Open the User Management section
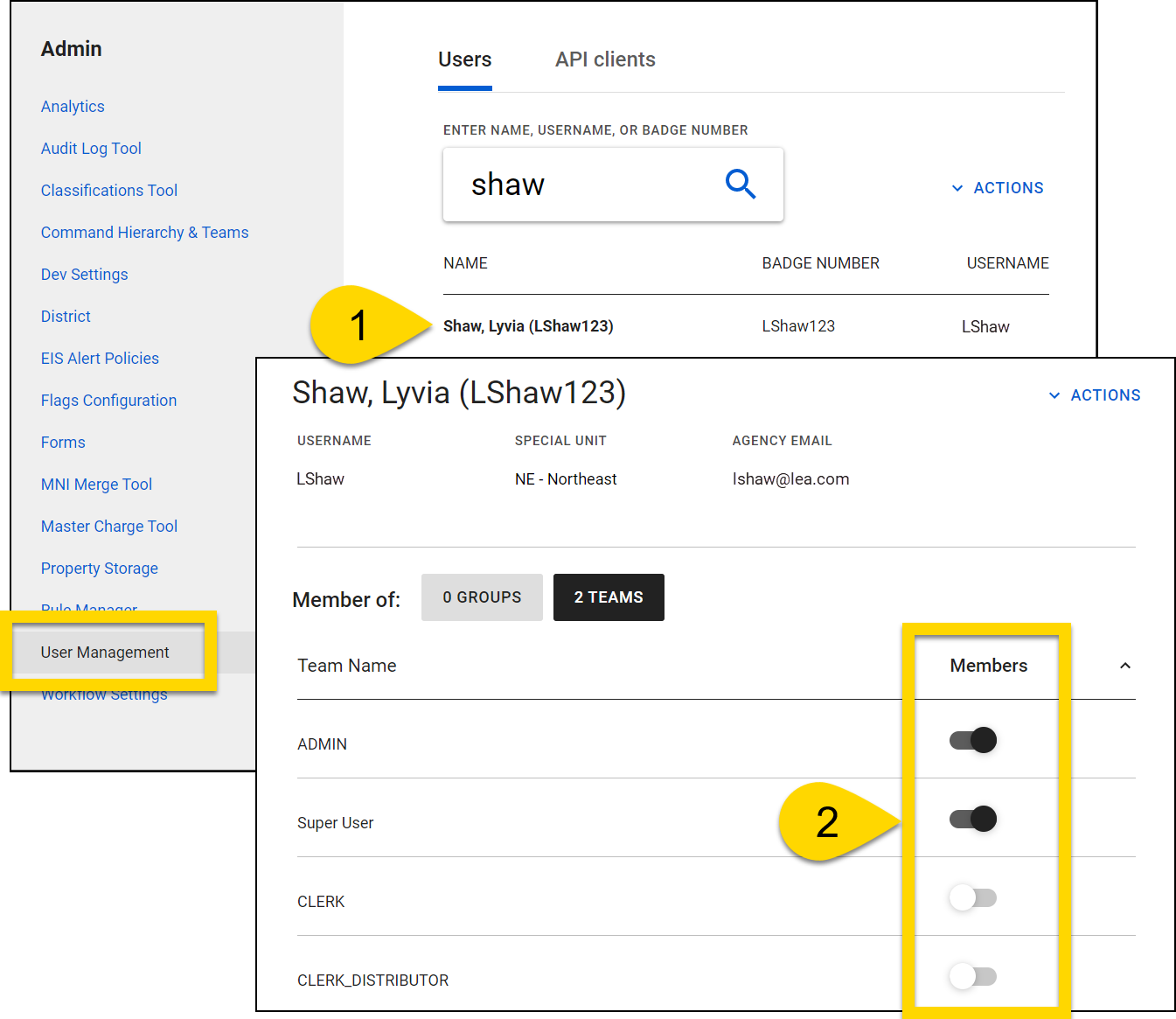 tap(105, 652)
